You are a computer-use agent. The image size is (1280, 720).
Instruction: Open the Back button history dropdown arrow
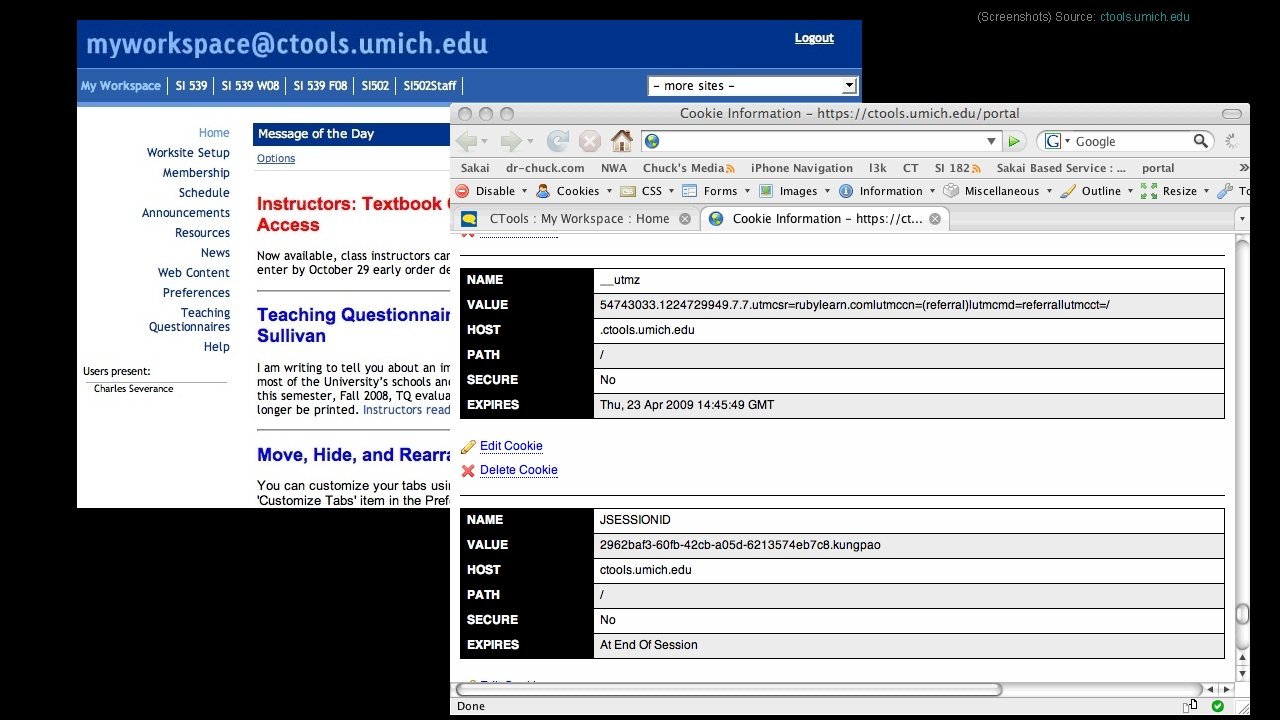[483, 142]
